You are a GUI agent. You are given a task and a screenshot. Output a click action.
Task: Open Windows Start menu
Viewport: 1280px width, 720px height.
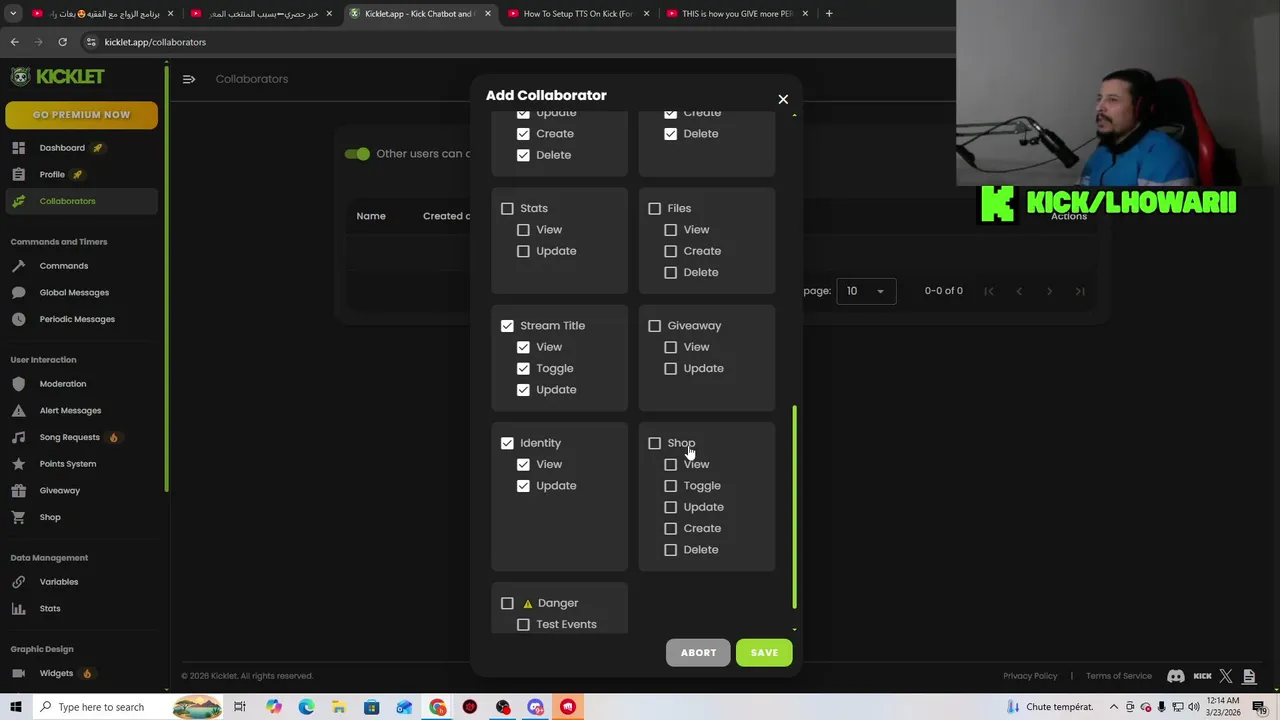(x=15, y=707)
